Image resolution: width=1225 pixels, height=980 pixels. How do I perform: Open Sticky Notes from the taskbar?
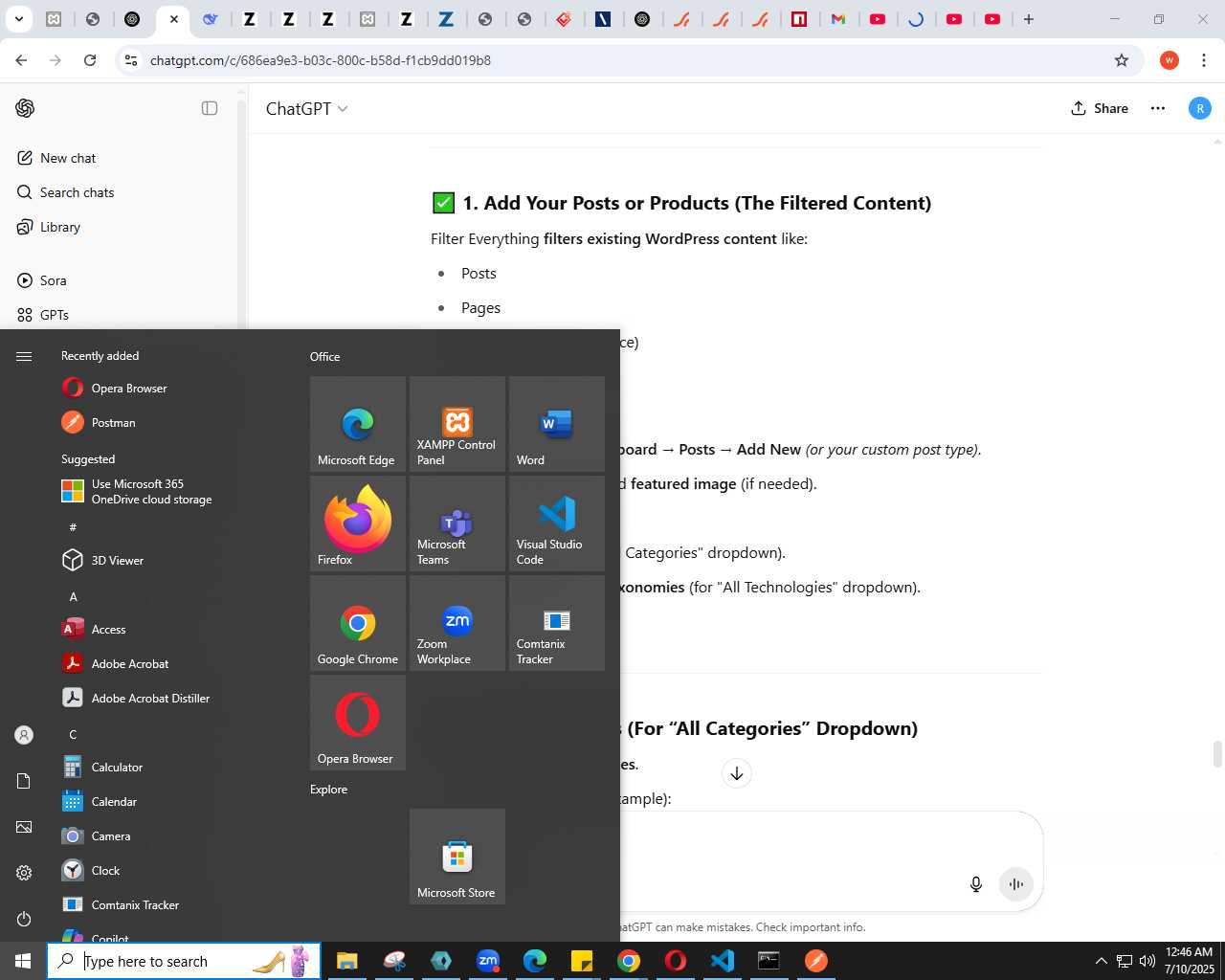coord(582,961)
